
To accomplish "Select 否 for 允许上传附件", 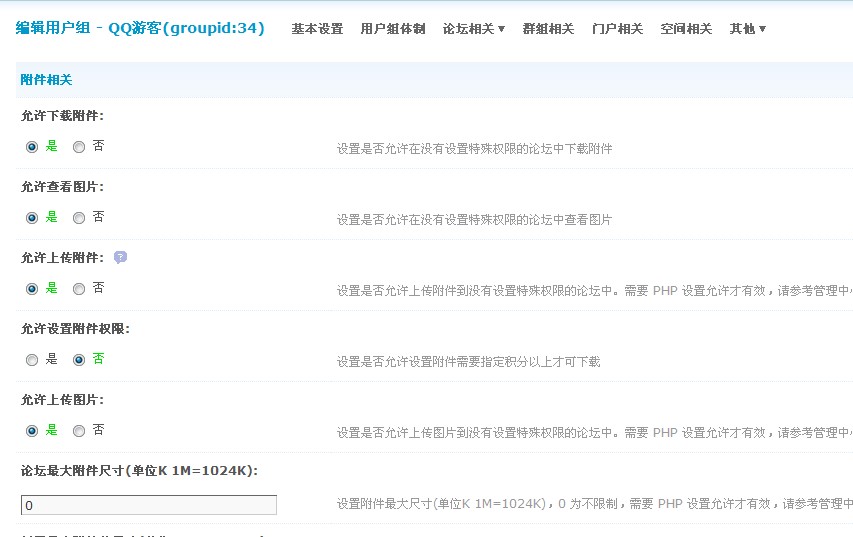I will [x=79, y=289].
